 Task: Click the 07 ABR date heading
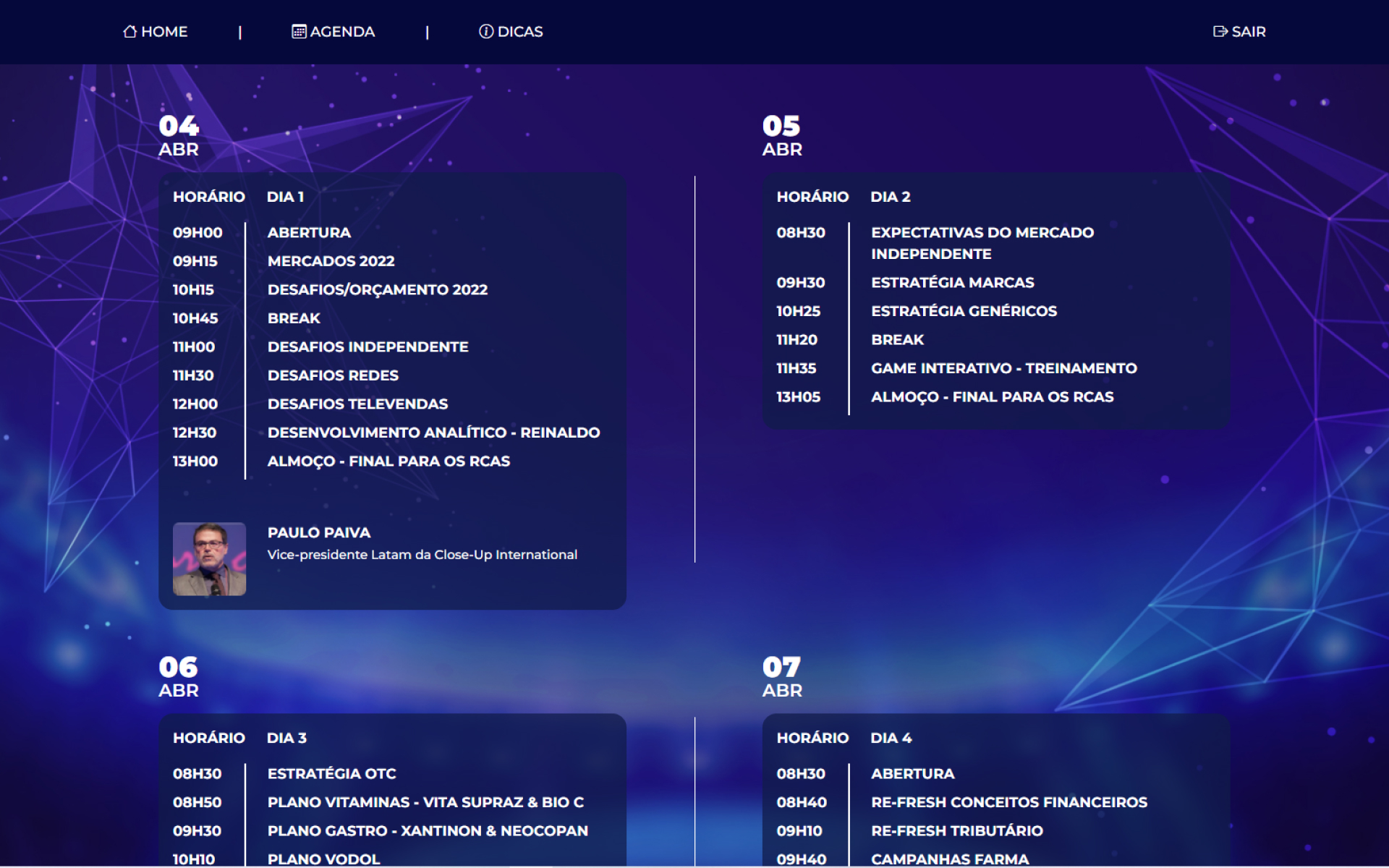(x=782, y=676)
